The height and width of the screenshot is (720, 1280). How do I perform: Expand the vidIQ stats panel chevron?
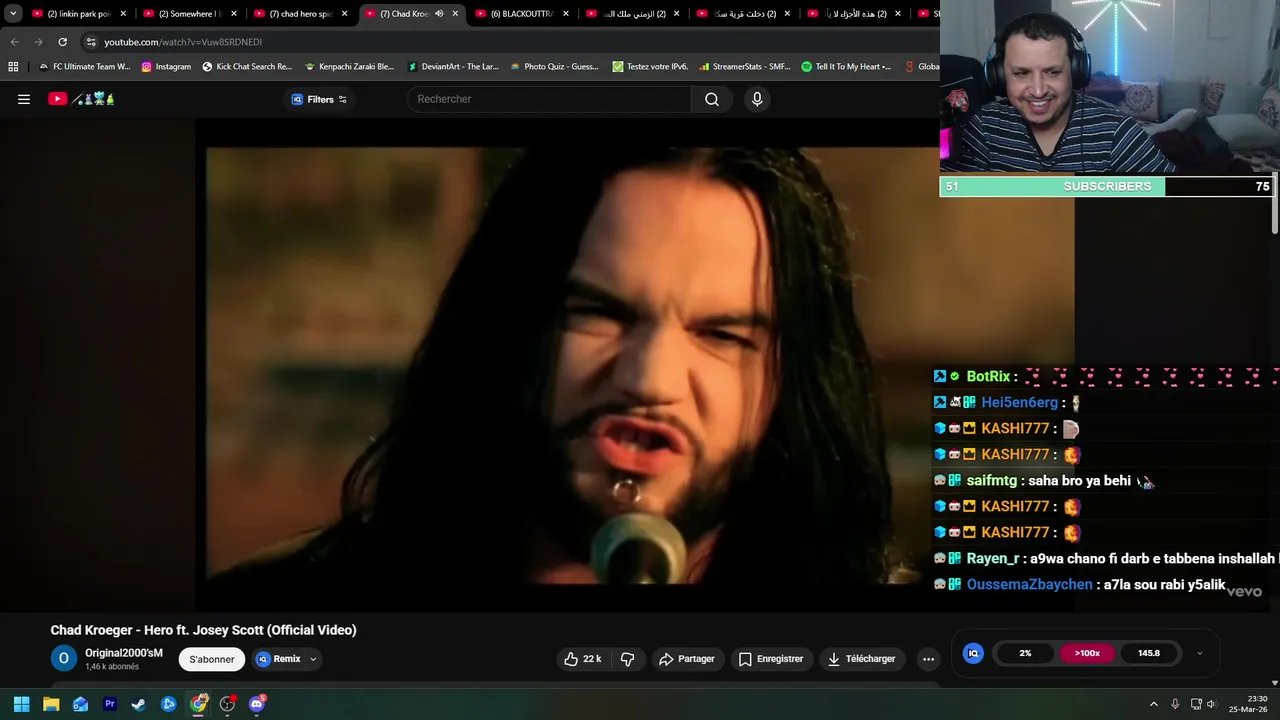1200,653
